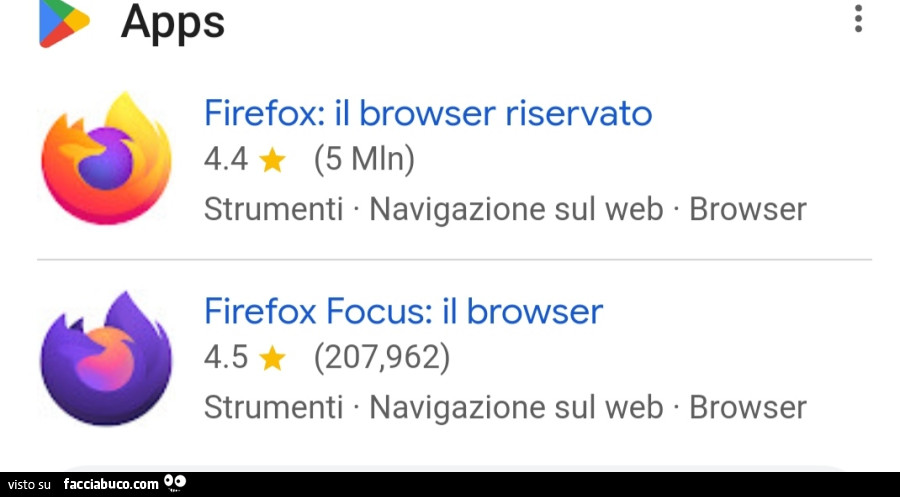900x497 pixels.
Task: Click the yellow star beside the 4.5 rating
Action: [x=272, y=358]
